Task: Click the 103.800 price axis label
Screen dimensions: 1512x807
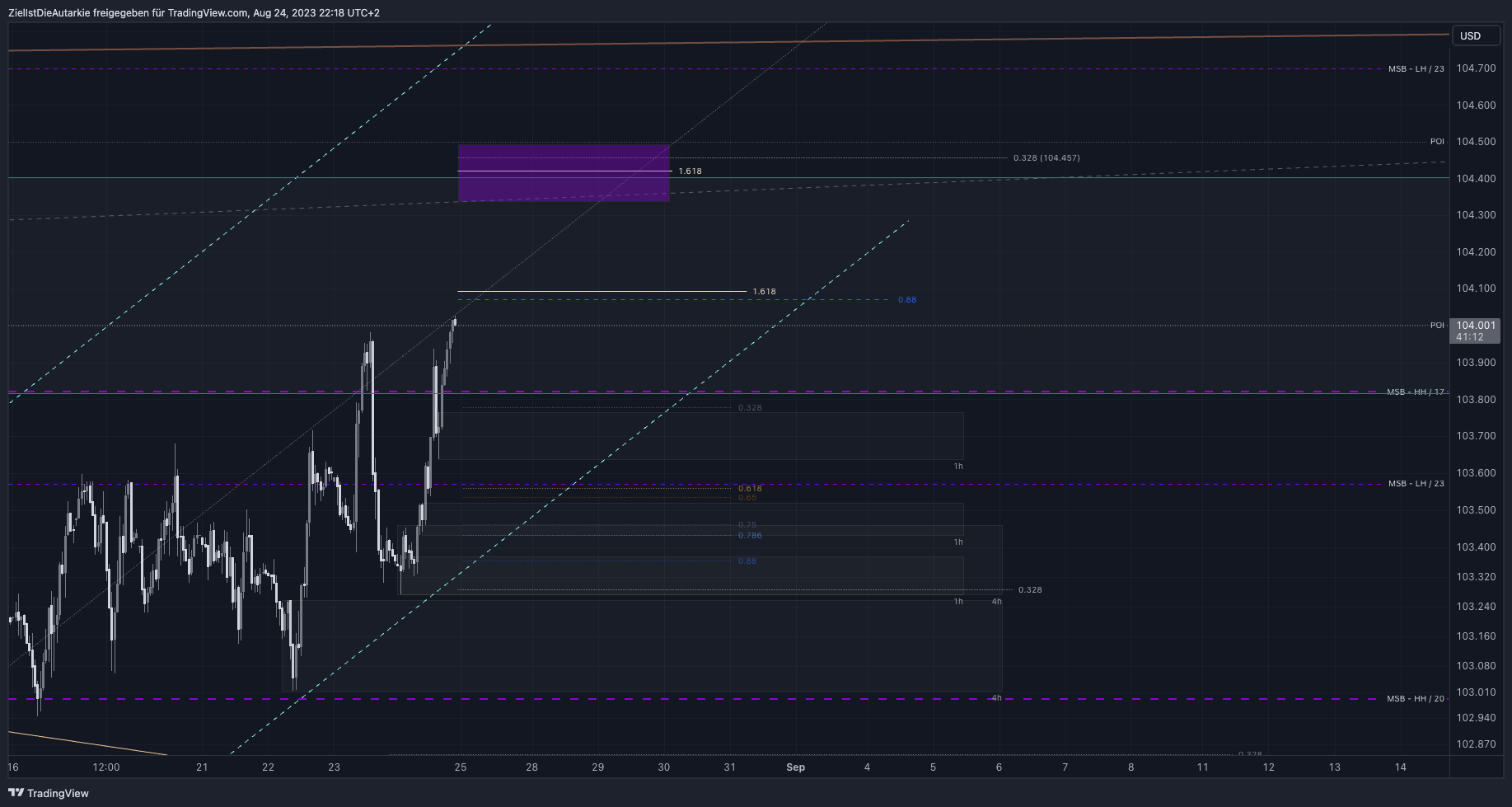Action: [1476, 400]
